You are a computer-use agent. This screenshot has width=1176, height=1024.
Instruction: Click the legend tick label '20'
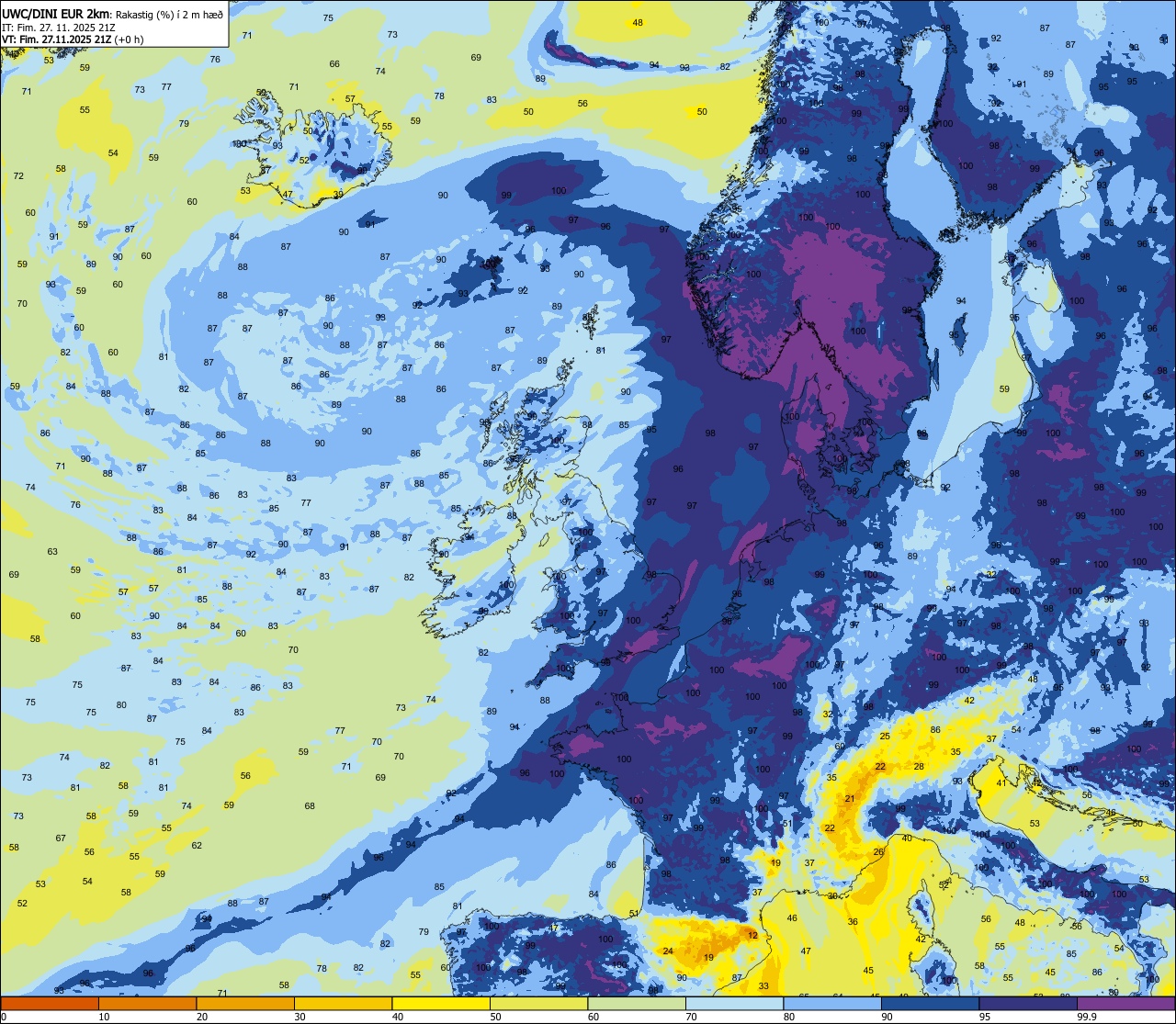tap(202, 1017)
